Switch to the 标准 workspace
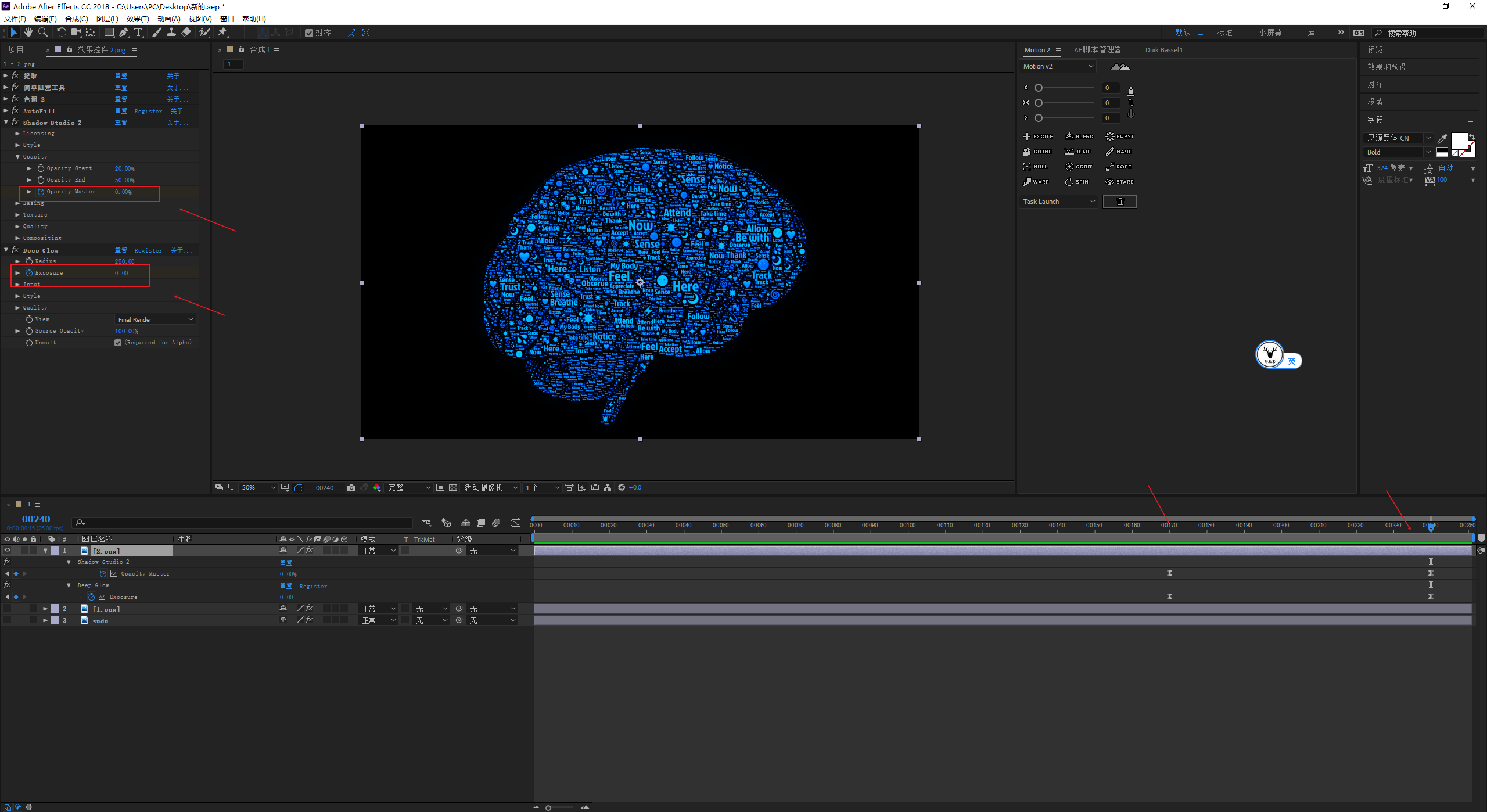 coord(1225,33)
